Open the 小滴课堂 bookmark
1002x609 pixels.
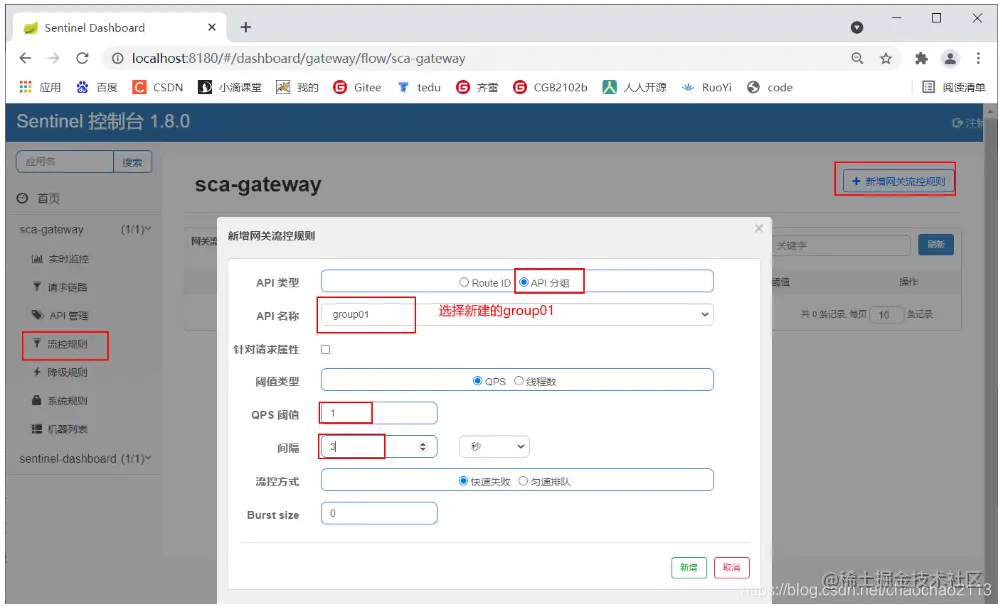tap(230, 87)
